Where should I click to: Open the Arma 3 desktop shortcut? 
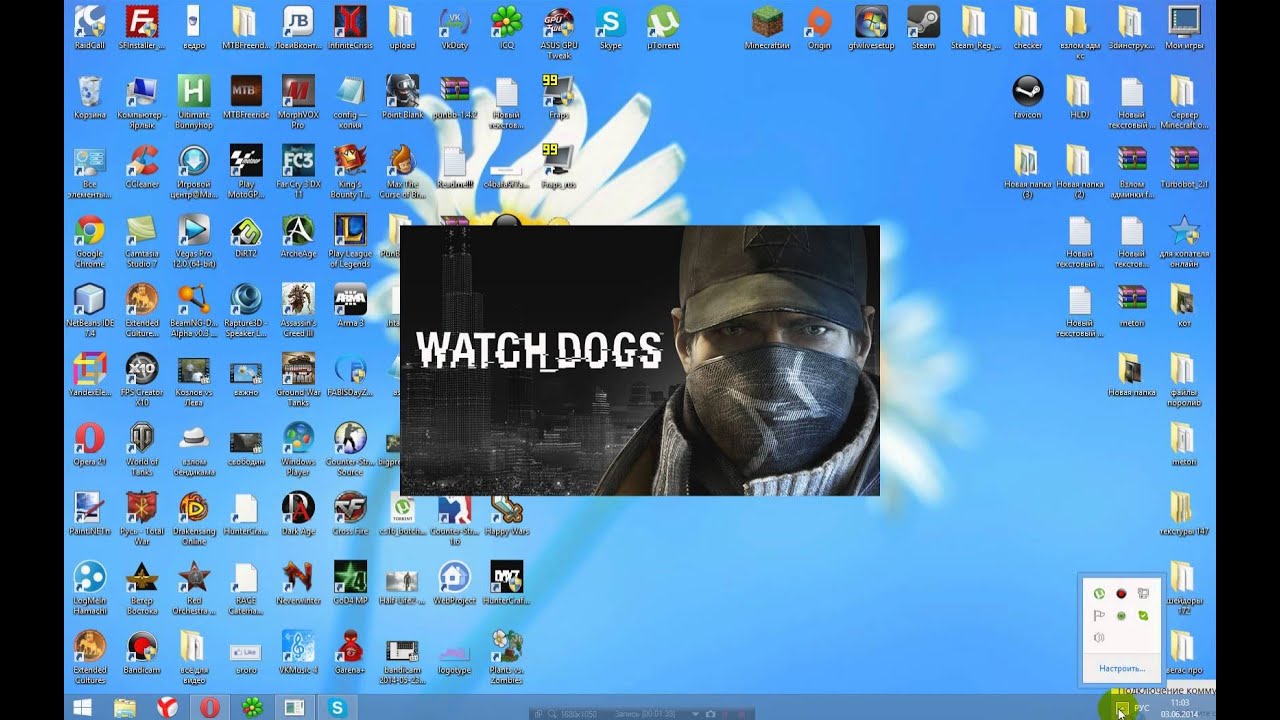point(350,305)
